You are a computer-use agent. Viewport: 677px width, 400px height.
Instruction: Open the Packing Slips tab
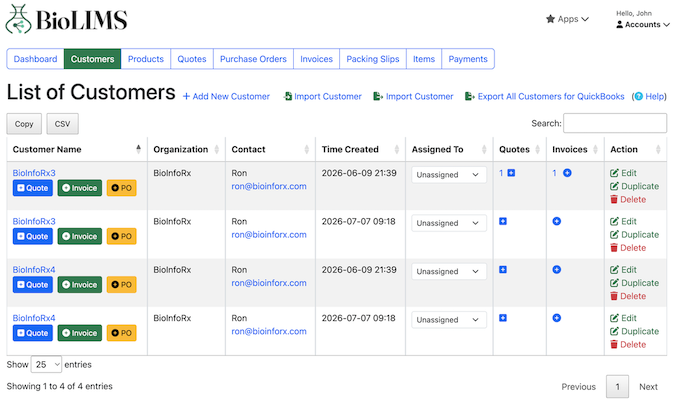point(373,59)
